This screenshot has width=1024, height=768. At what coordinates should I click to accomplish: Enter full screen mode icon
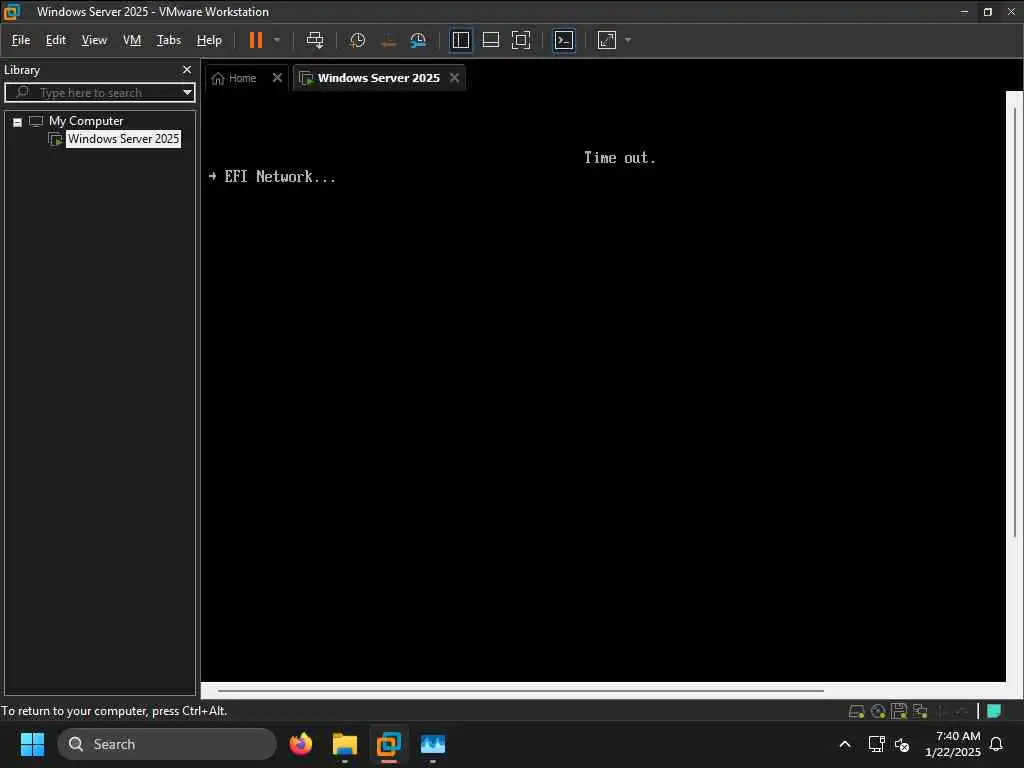tap(520, 40)
